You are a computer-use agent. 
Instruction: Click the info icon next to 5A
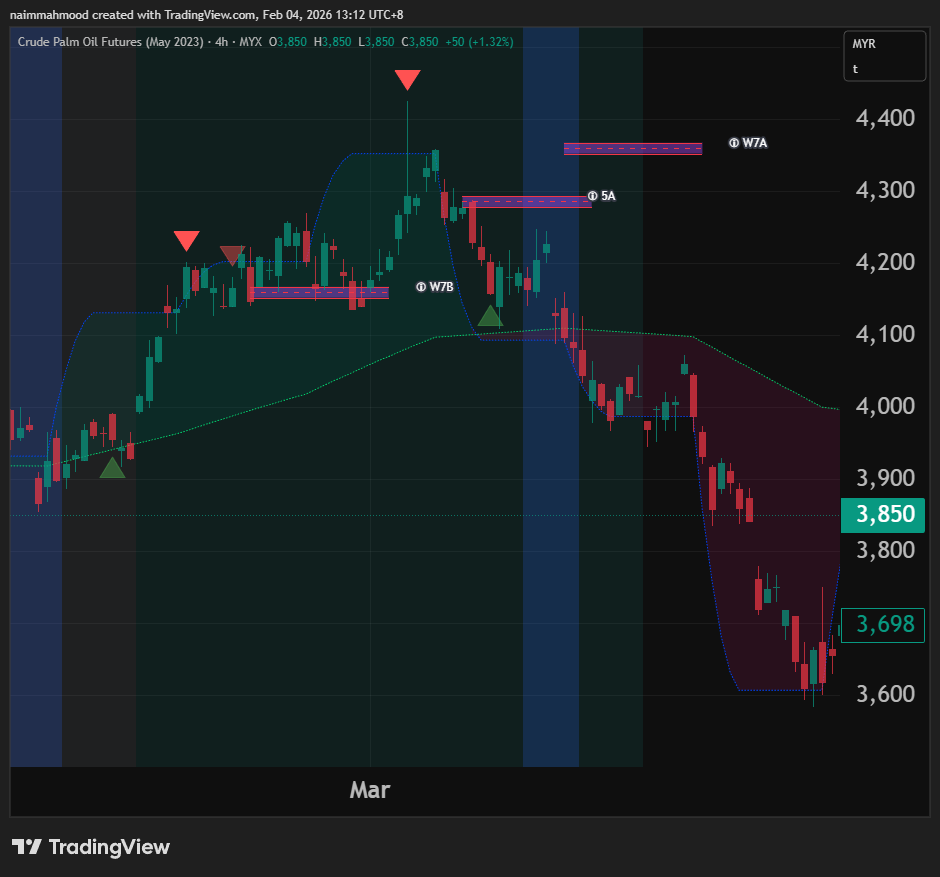pyautogui.click(x=593, y=196)
